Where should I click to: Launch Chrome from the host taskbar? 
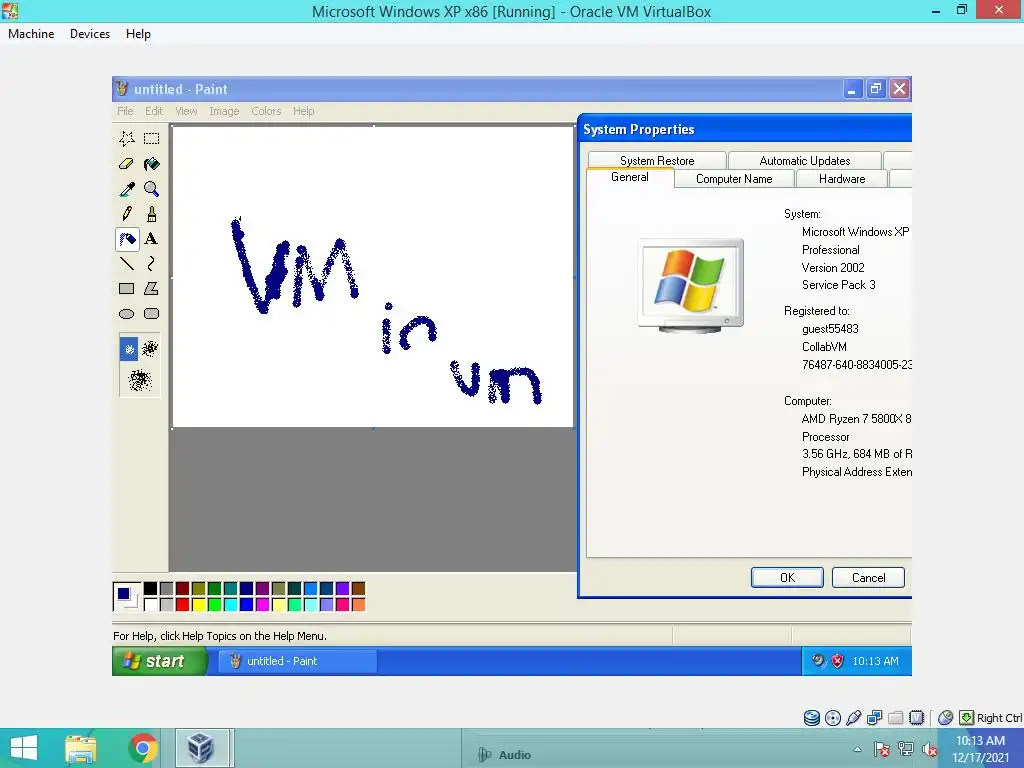click(143, 748)
